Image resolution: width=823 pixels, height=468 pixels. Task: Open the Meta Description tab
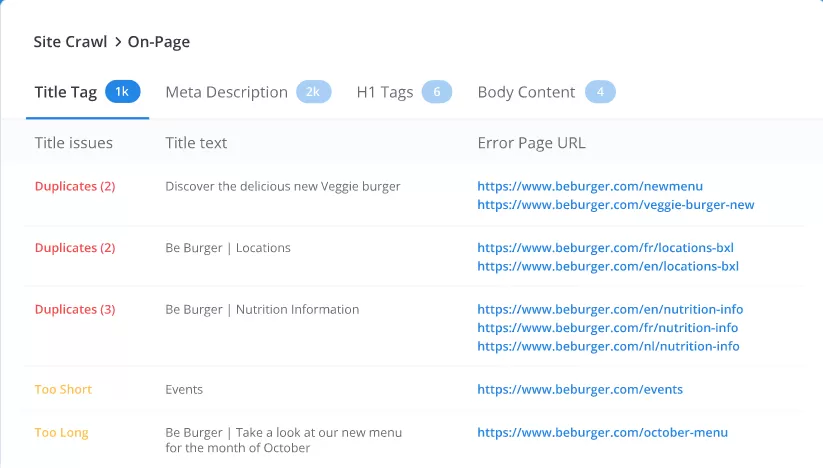click(226, 92)
